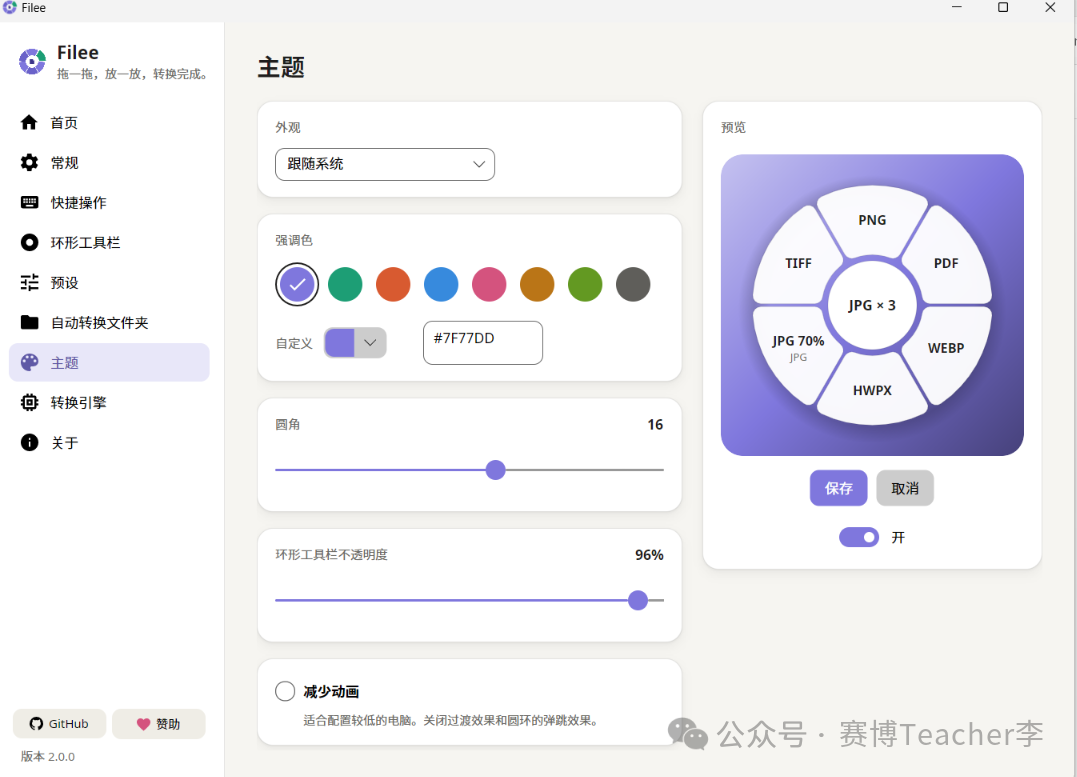1077x777 pixels.
Task: Toggle the 开 switch under preview
Action: (x=859, y=537)
